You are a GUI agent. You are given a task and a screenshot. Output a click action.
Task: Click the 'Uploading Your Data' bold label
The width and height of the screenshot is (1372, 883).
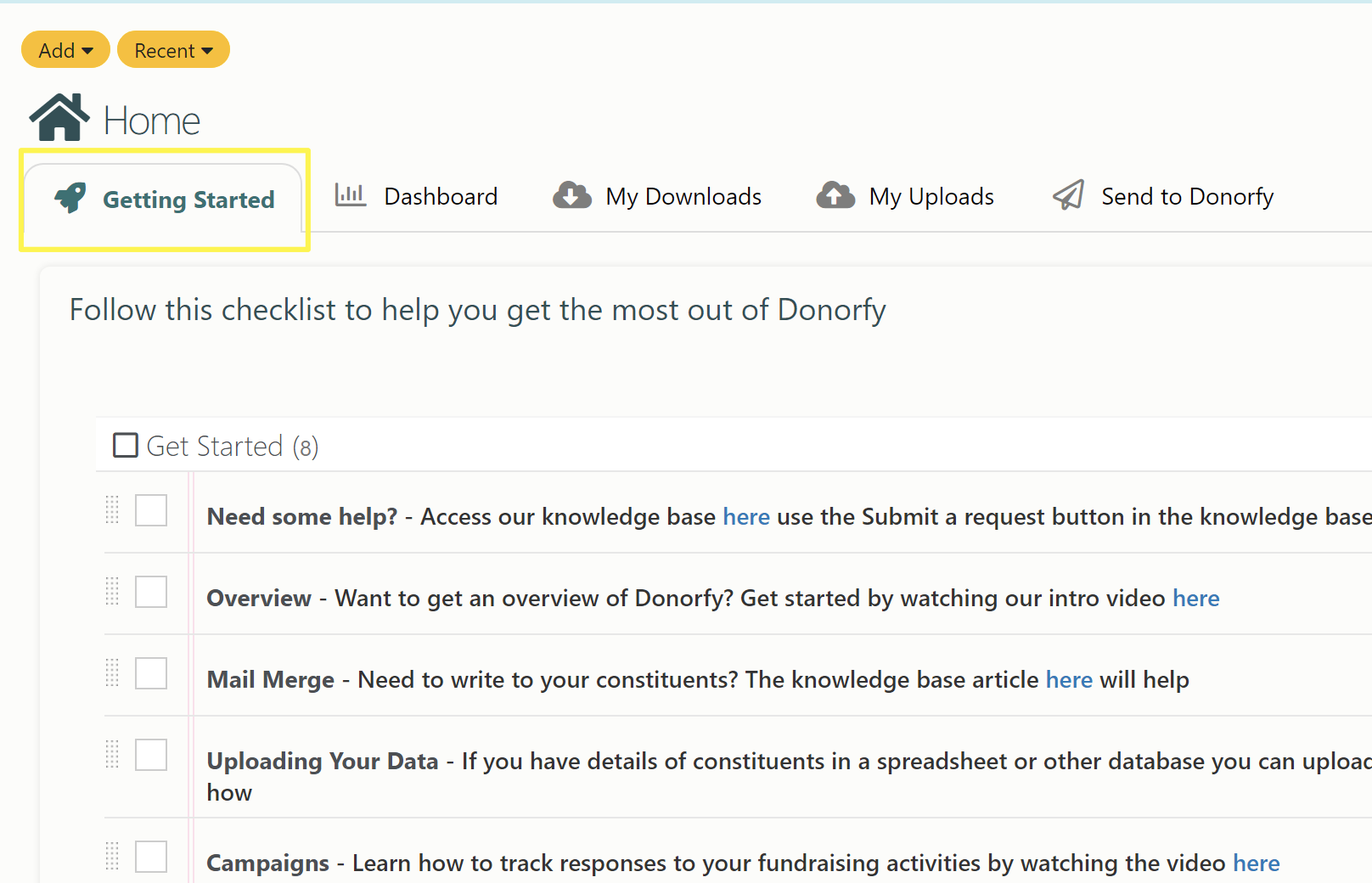click(x=323, y=761)
